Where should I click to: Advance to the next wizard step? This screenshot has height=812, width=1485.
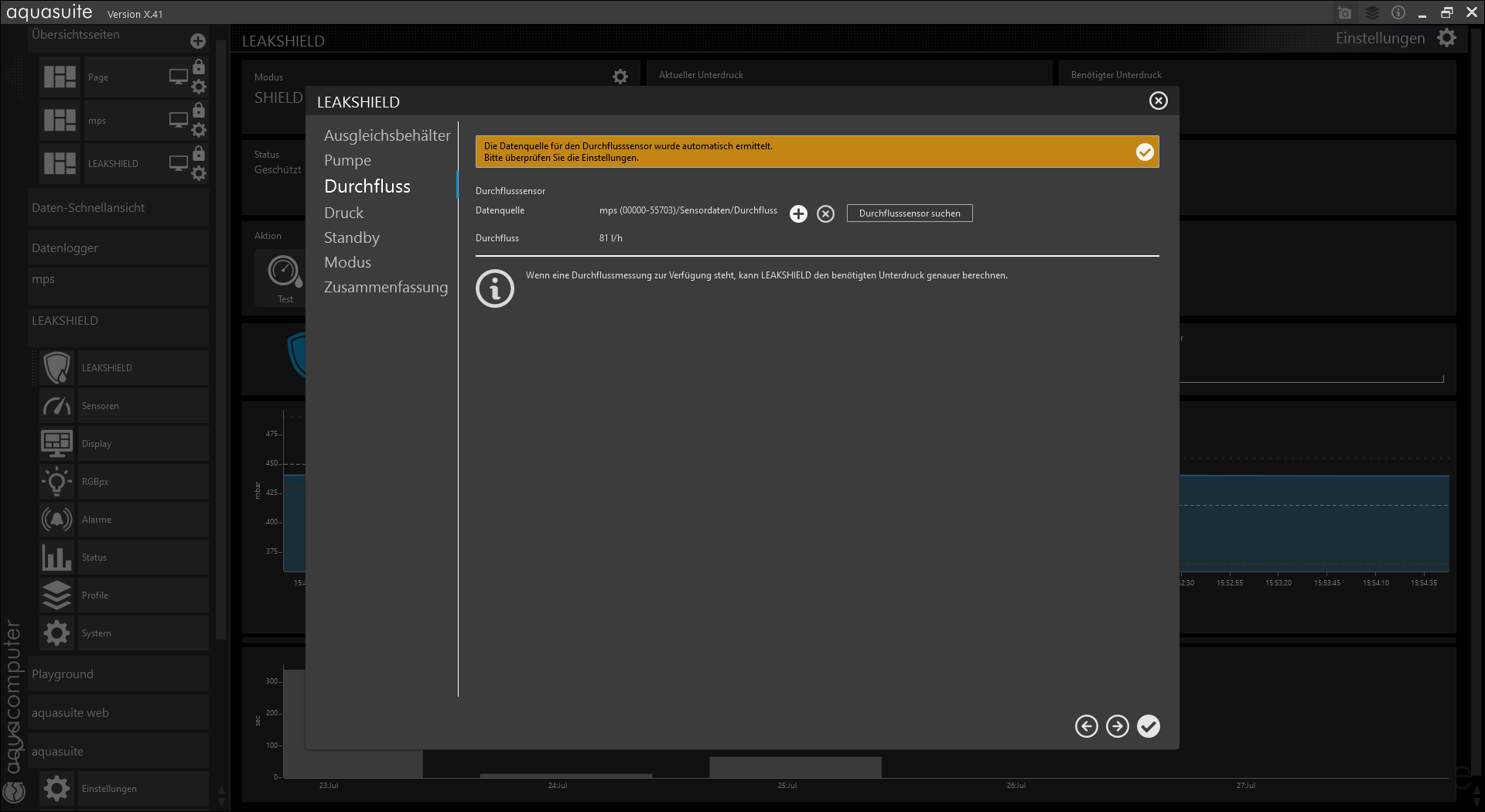coord(1117,726)
